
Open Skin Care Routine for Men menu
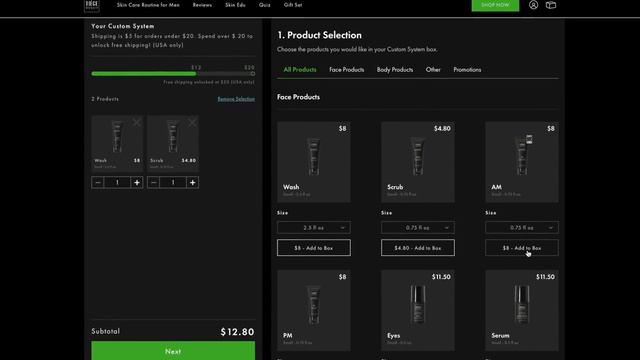click(x=148, y=5)
